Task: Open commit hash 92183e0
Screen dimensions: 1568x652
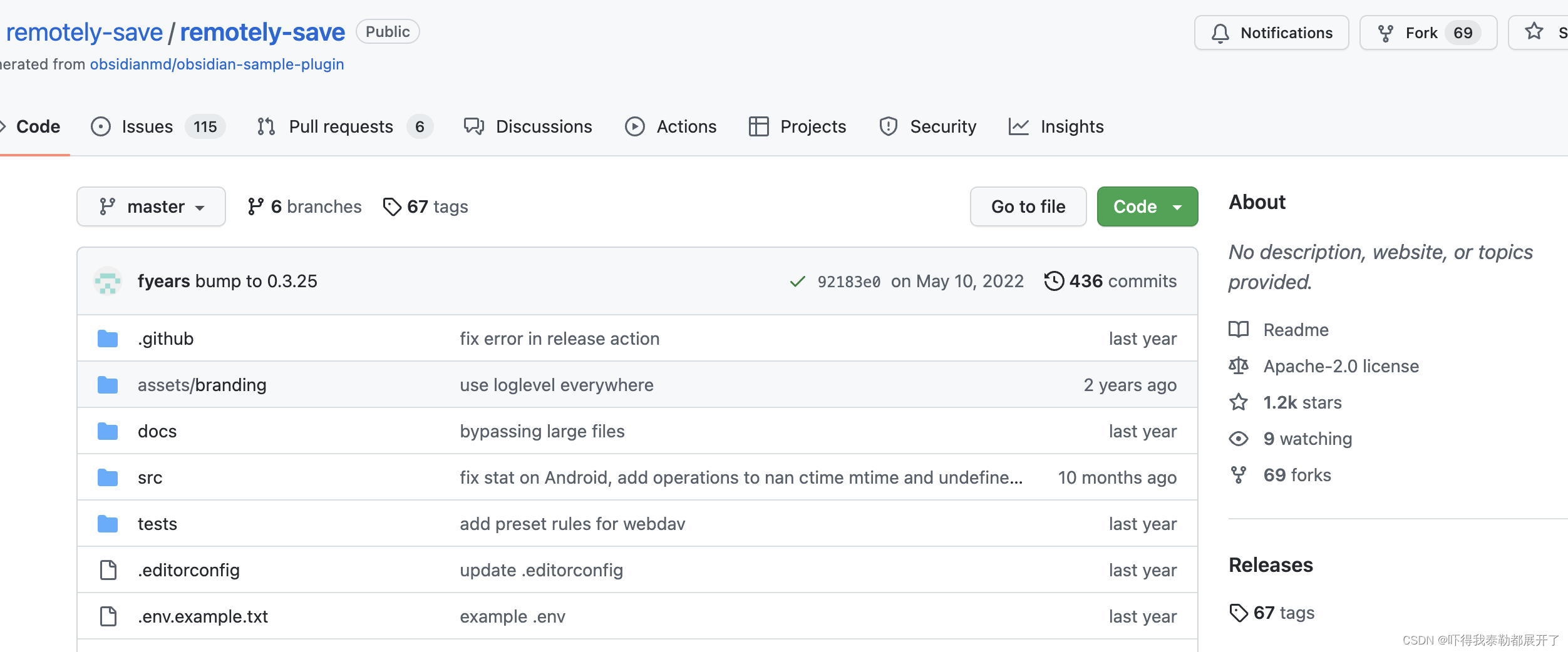Action: coord(848,282)
